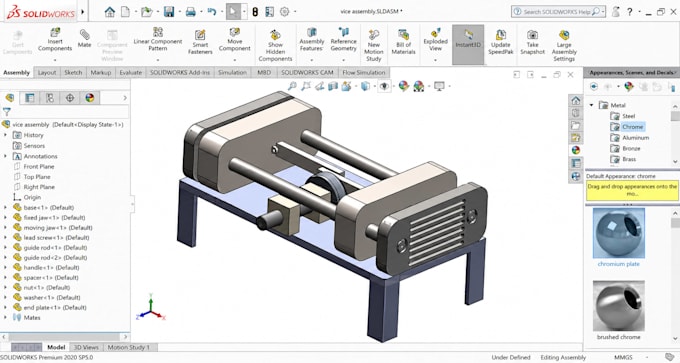Switch to the Sketch tab

click(x=73, y=72)
